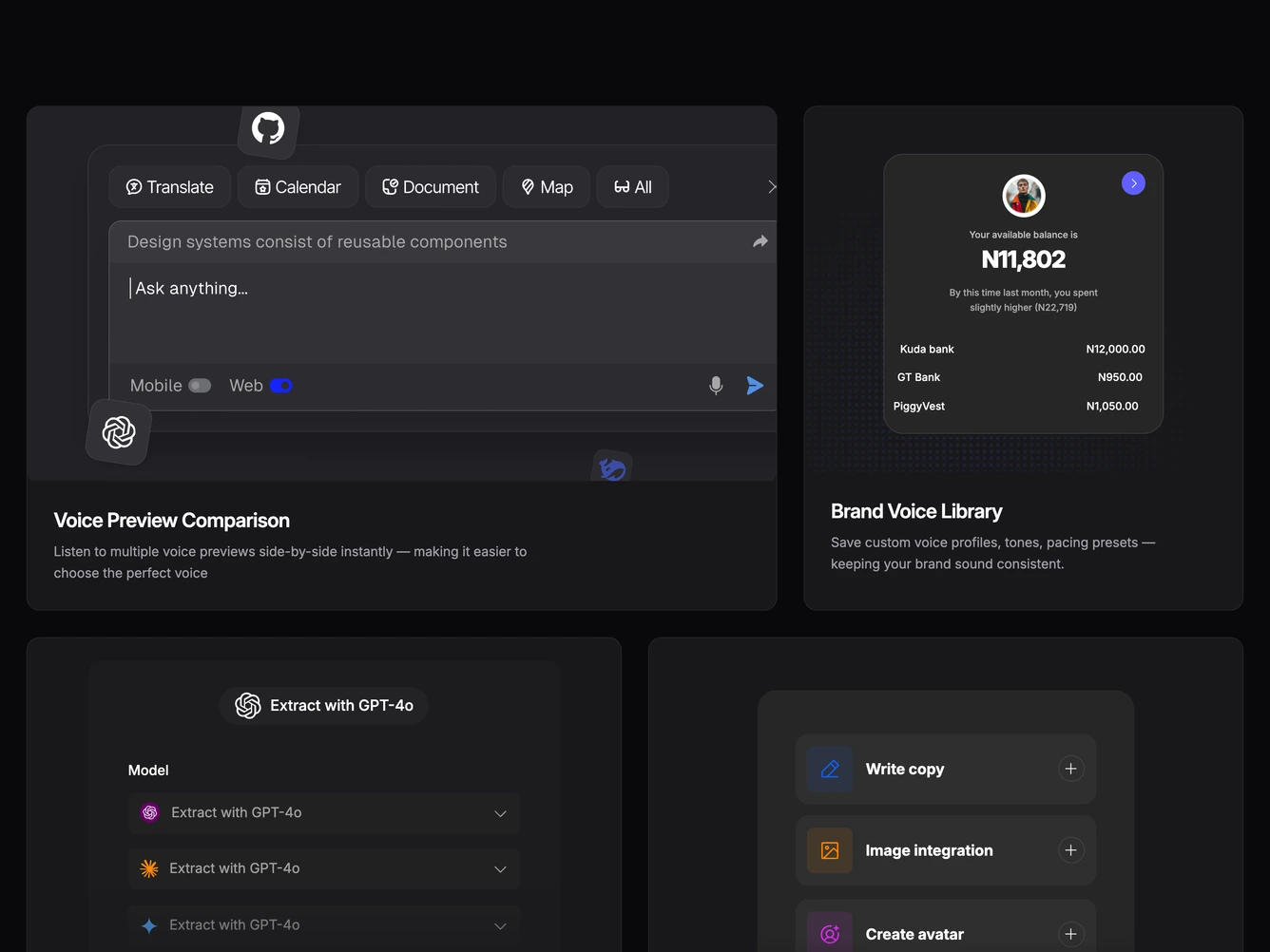Disable the Web toggle switch
1270x952 pixels.
[x=281, y=386]
